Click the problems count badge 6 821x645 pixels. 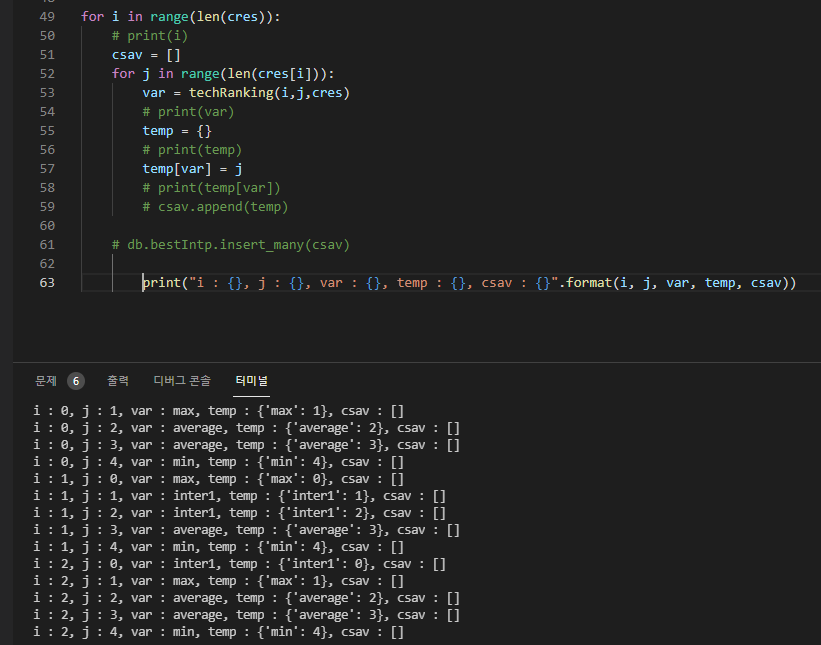click(x=76, y=381)
